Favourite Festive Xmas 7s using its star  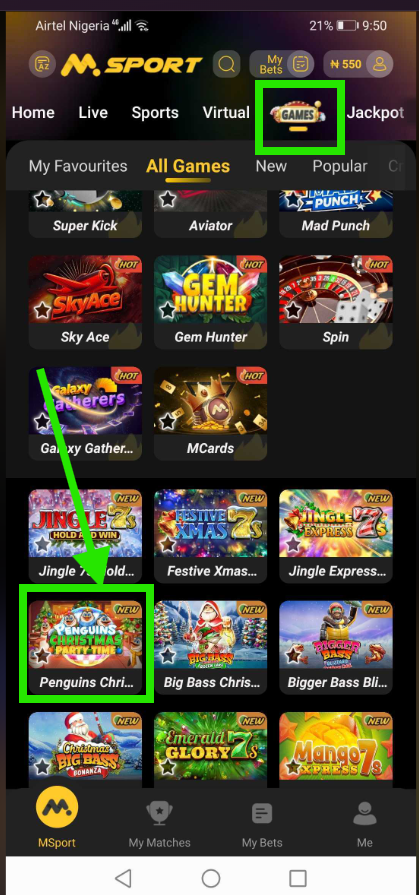168,545
